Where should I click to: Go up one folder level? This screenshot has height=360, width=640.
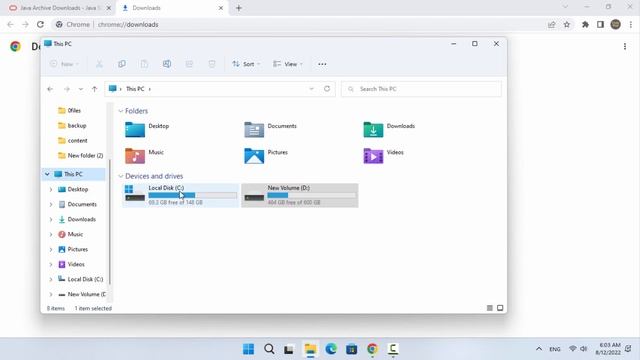pos(95,89)
